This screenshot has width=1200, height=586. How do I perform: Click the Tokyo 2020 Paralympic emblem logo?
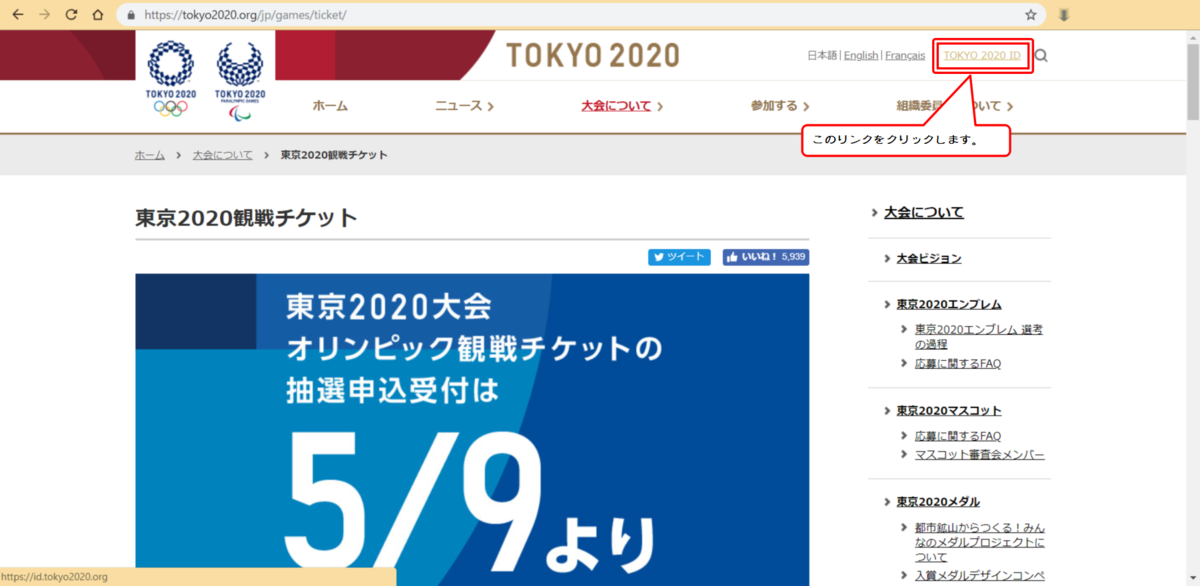[239, 80]
